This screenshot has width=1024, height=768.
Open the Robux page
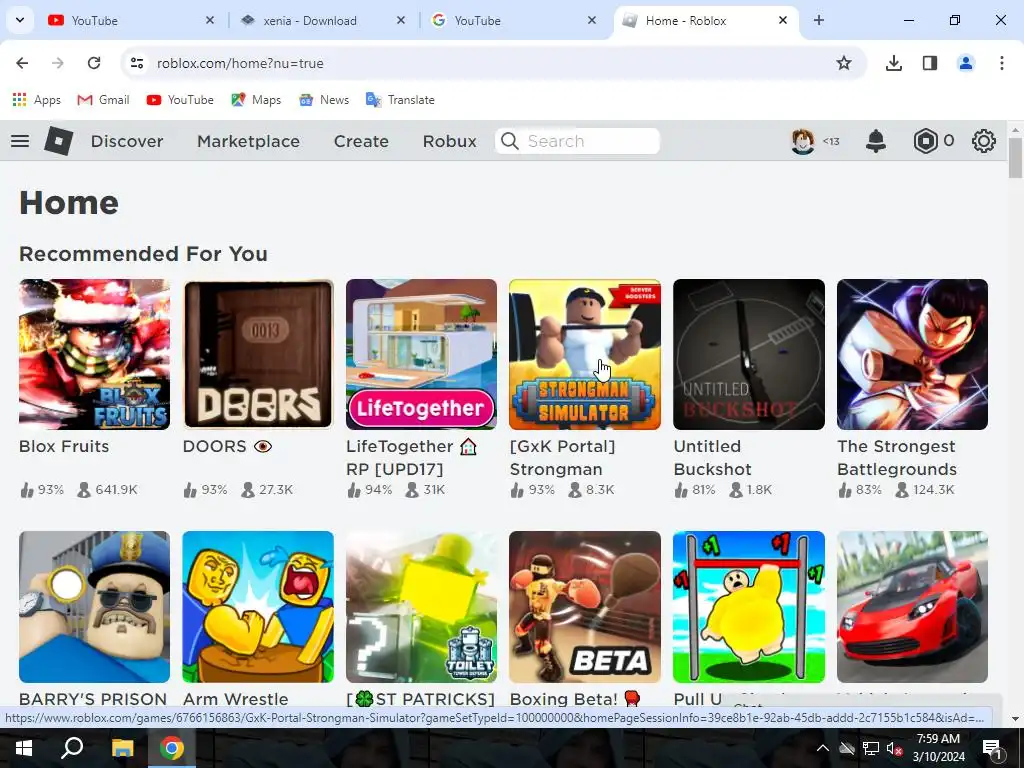click(449, 141)
